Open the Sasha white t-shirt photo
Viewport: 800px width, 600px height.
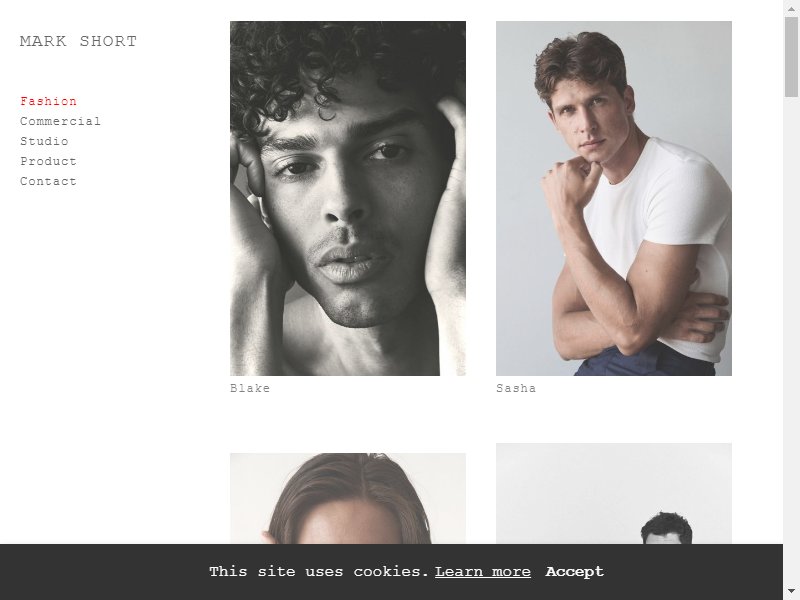pyautogui.click(x=614, y=198)
